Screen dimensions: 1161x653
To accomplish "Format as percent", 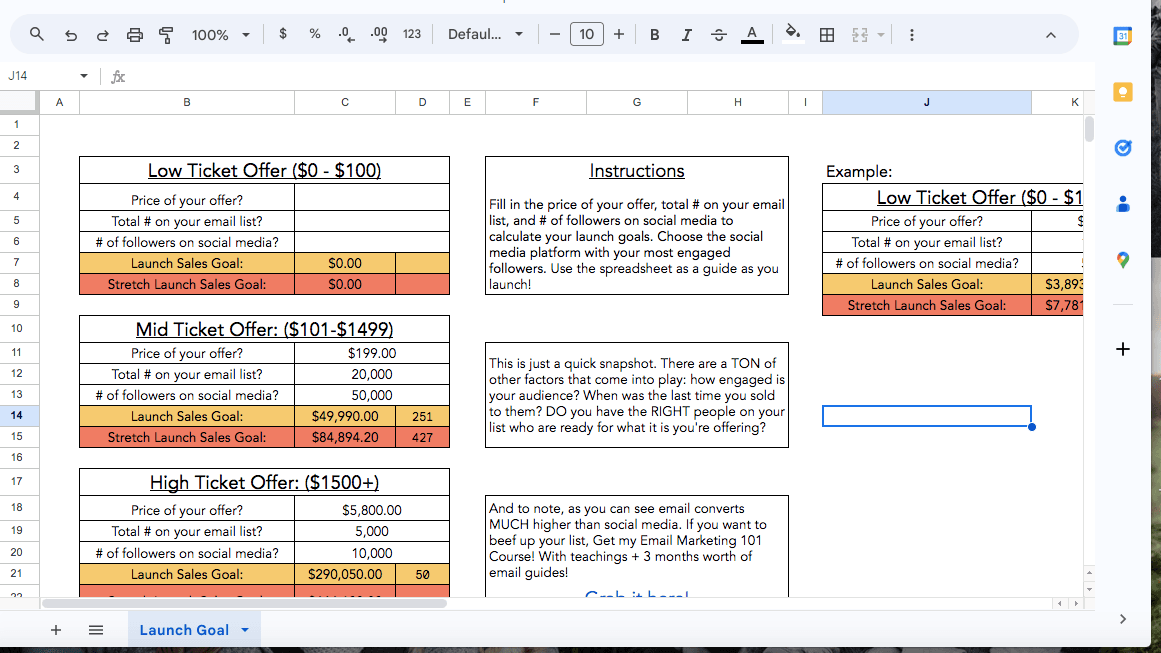I will point(315,34).
